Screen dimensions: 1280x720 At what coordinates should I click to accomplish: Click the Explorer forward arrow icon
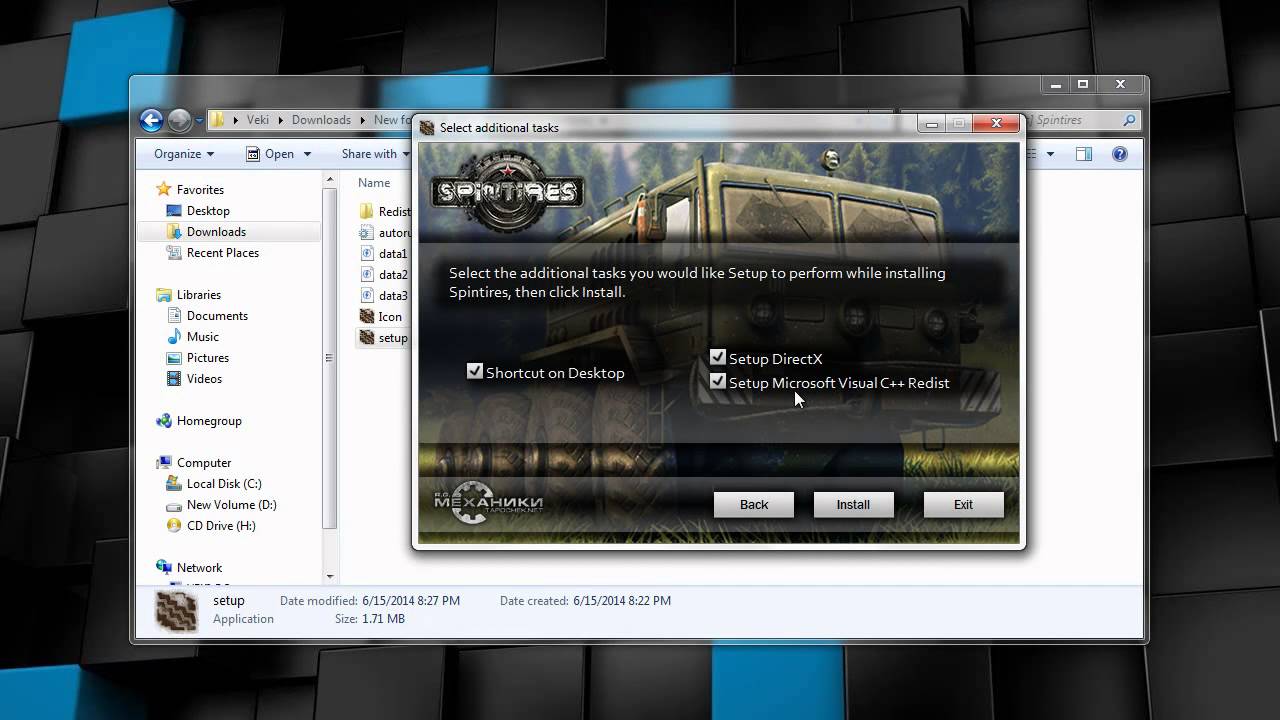click(x=179, y=120)
